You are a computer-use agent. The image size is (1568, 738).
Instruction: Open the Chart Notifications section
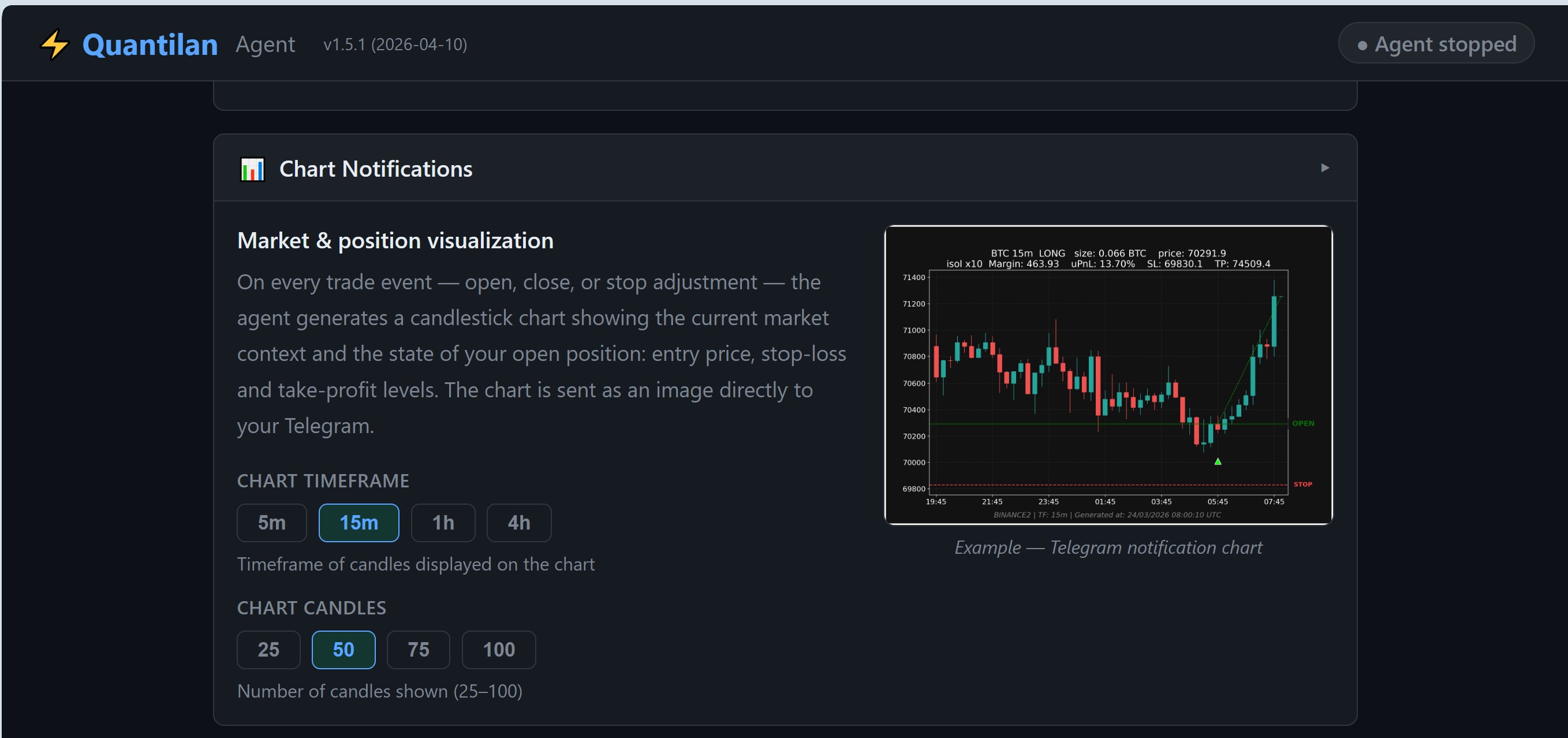376,169
